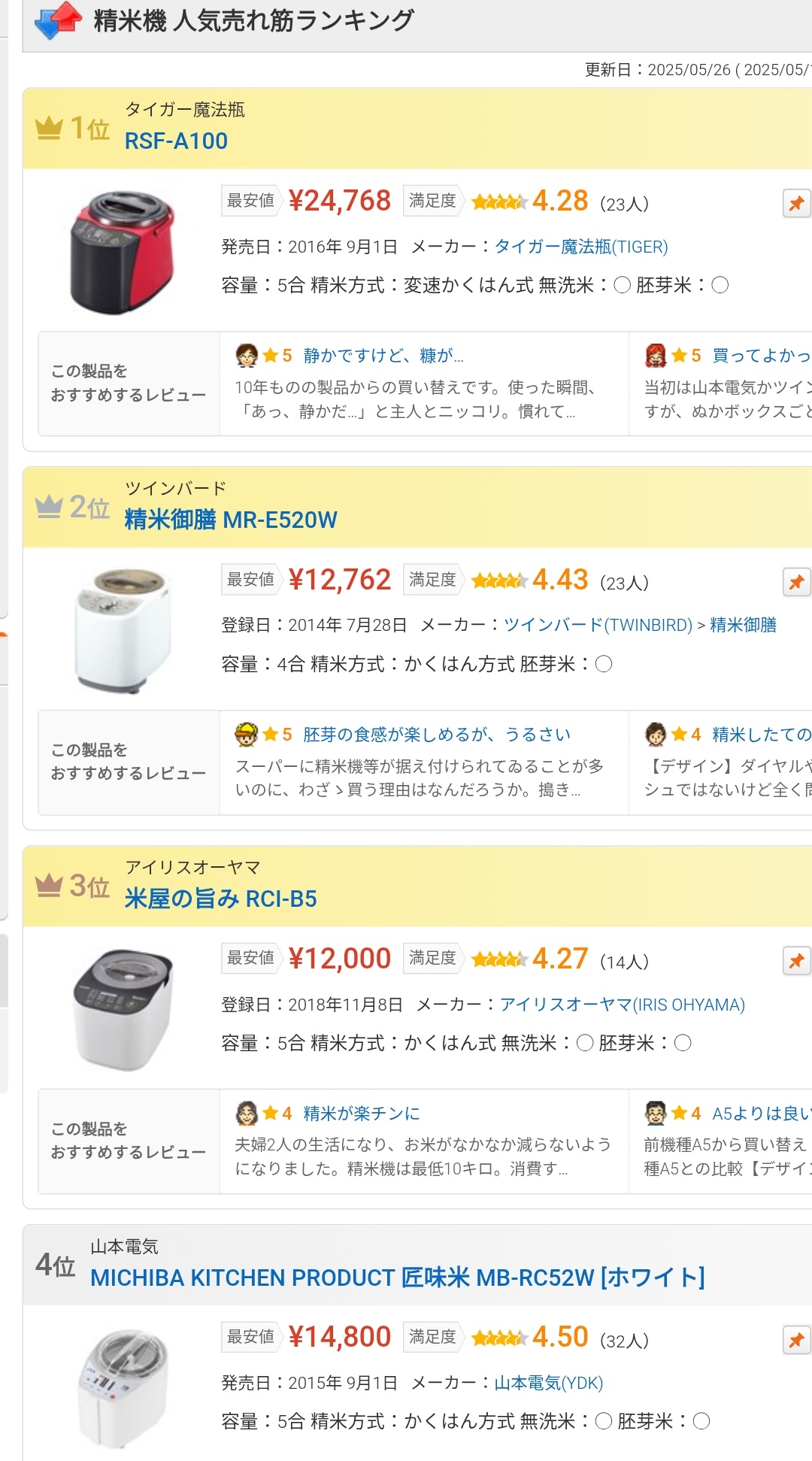The width and height of the screenshot is (812, 1461).
Task: Click the silver crown rank 2 icon
Action: (49, 507)
